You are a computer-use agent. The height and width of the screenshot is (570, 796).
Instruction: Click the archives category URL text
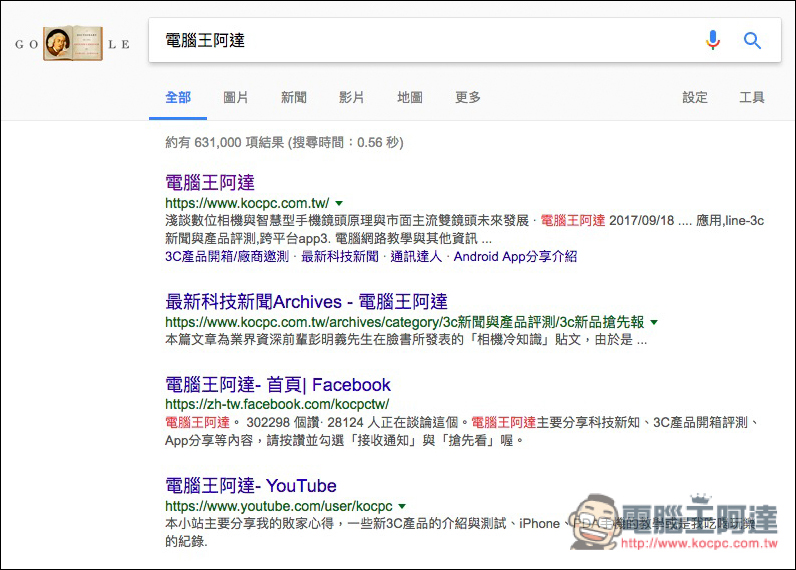tap(405, 322)
